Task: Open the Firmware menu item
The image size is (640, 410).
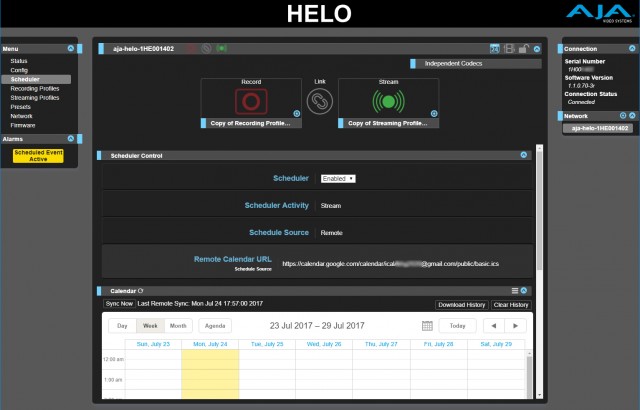Action: (x=23, y=125)
